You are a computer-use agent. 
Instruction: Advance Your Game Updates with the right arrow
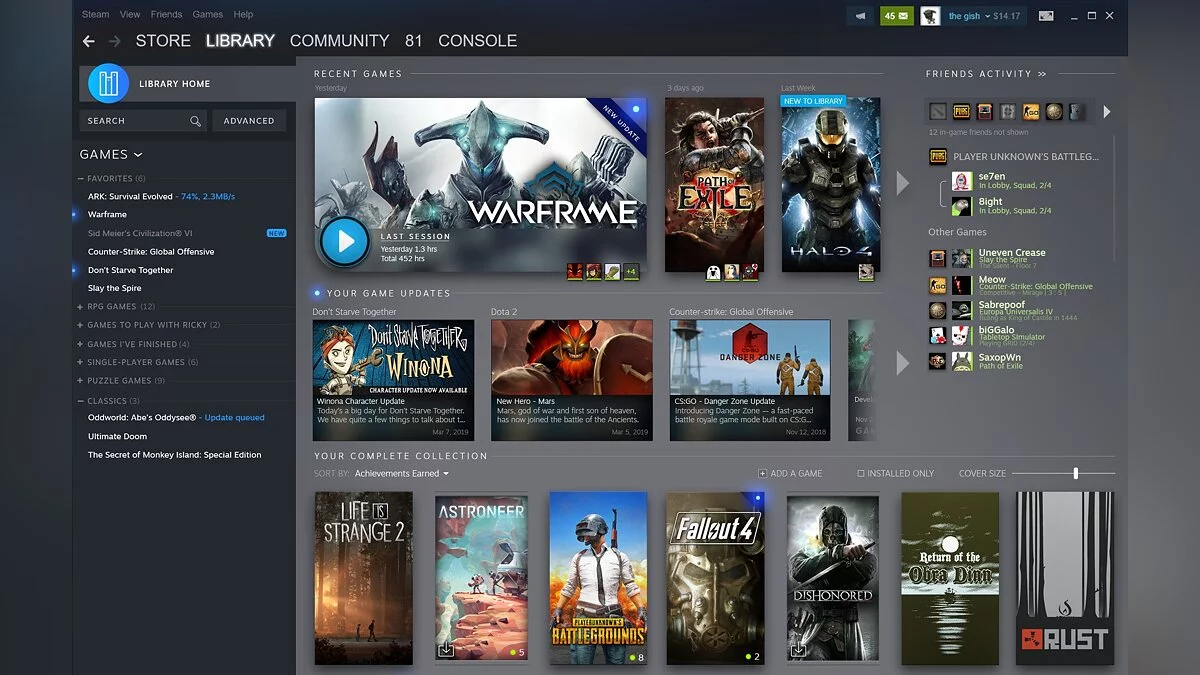pyautogui.click(x=902, y=362)
